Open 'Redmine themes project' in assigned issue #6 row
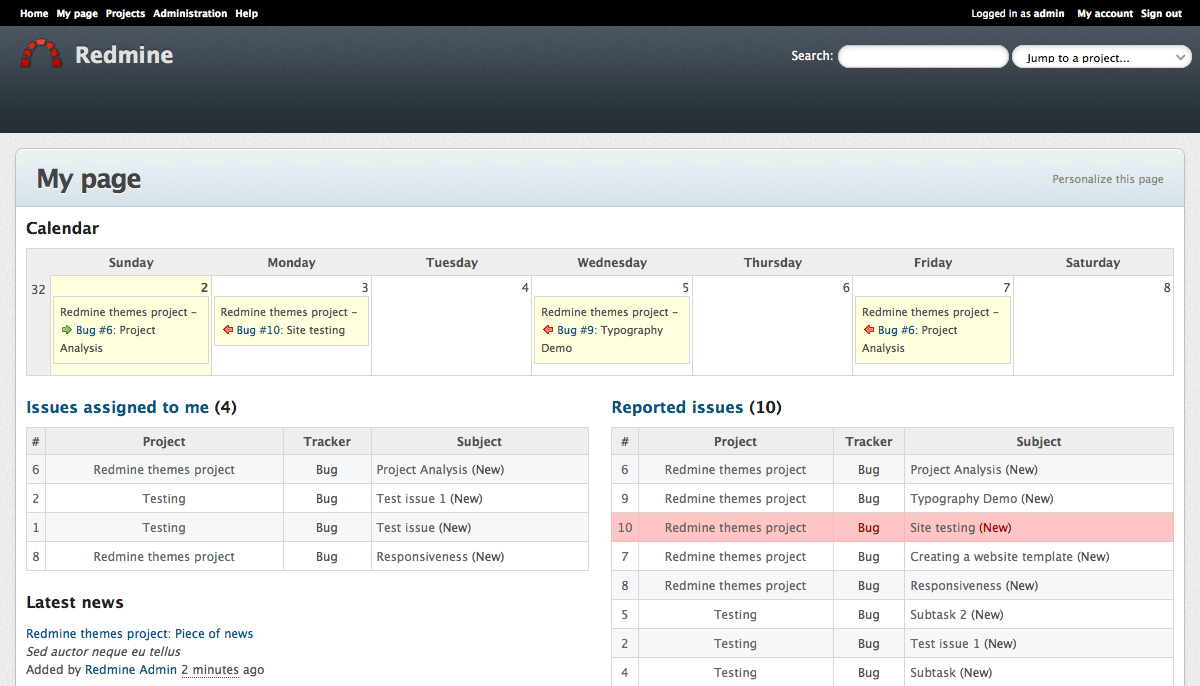 (164, 469)
